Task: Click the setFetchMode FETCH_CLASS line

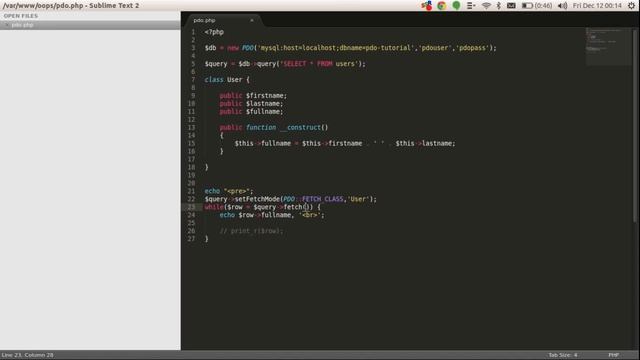Action: 291,199
